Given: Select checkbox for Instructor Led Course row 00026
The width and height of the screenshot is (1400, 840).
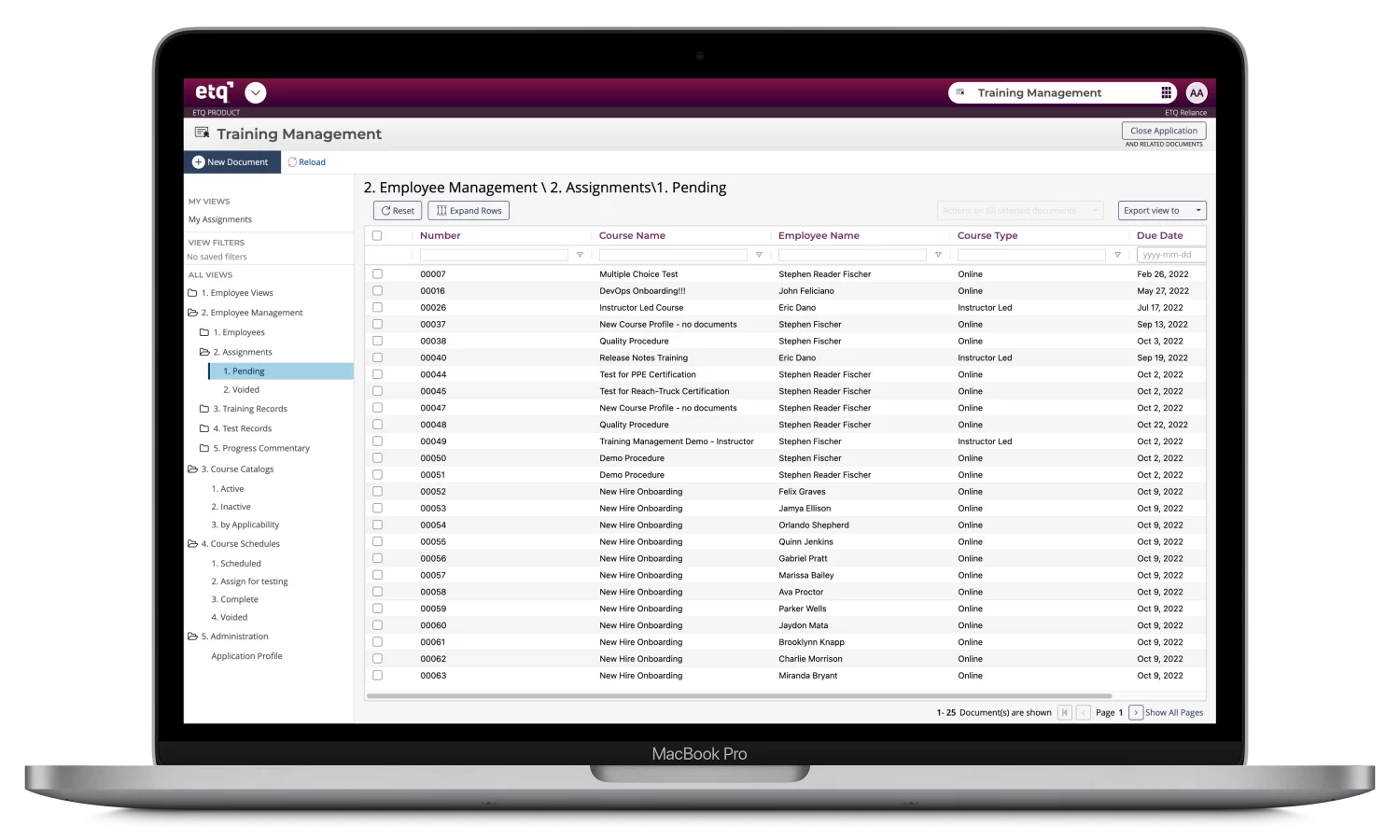Looking at the screenshot, I should (x=377, y=307).
